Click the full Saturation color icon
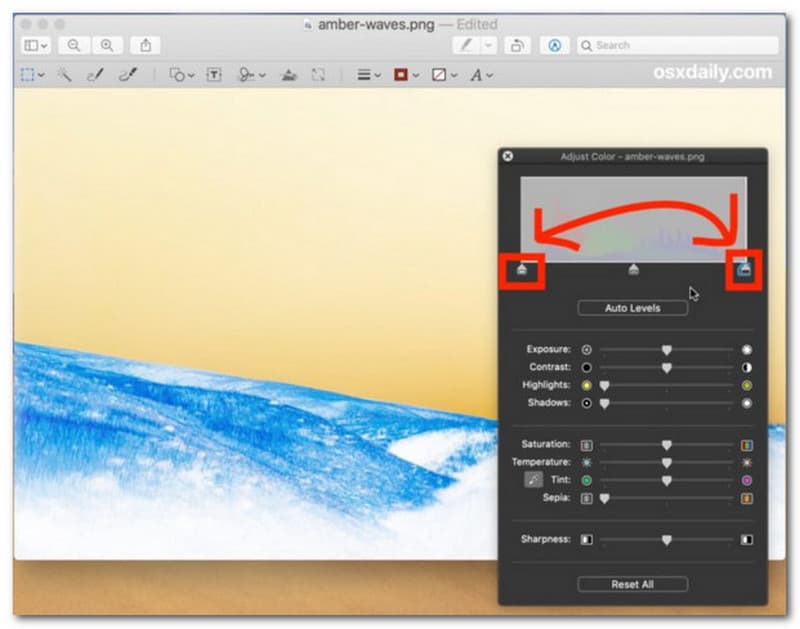Screen dimensions: 800x629 click(x=747, y=445)
